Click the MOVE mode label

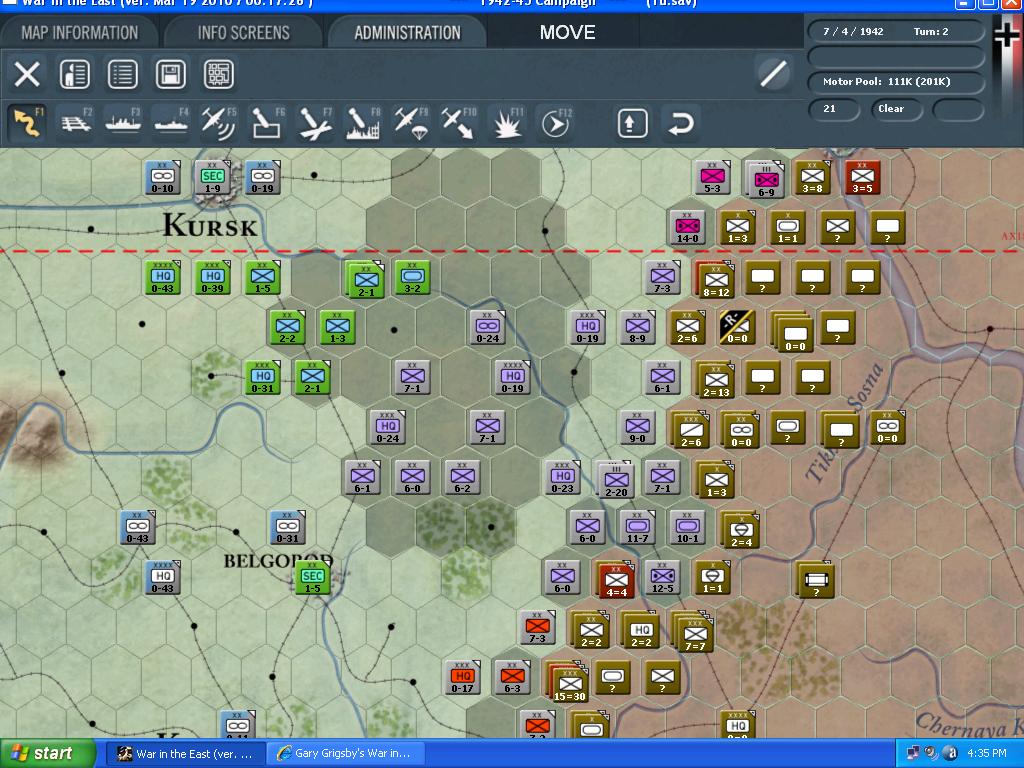(567, 33)
